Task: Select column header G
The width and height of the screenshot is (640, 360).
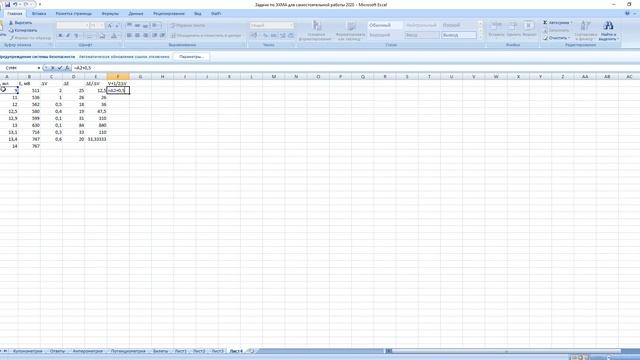Action: 140,76
